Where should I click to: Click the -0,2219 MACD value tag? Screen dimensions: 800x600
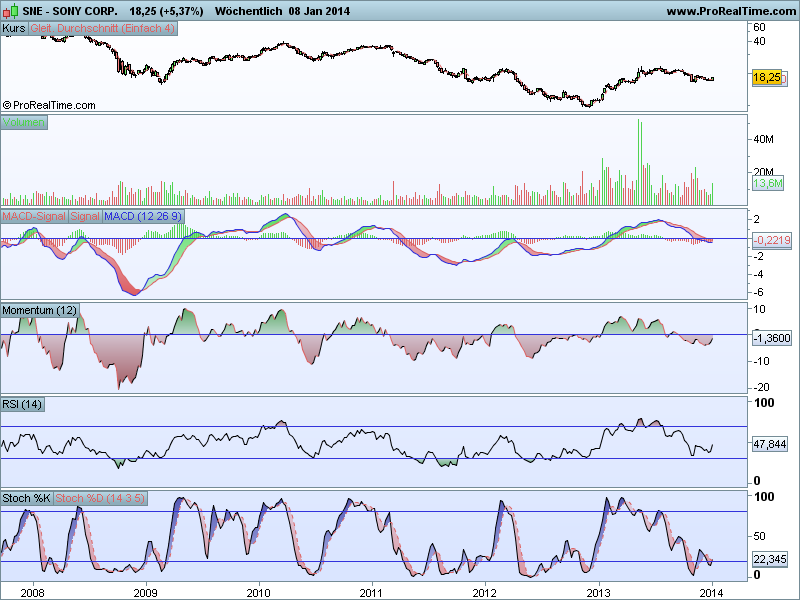tap(772, 240)
